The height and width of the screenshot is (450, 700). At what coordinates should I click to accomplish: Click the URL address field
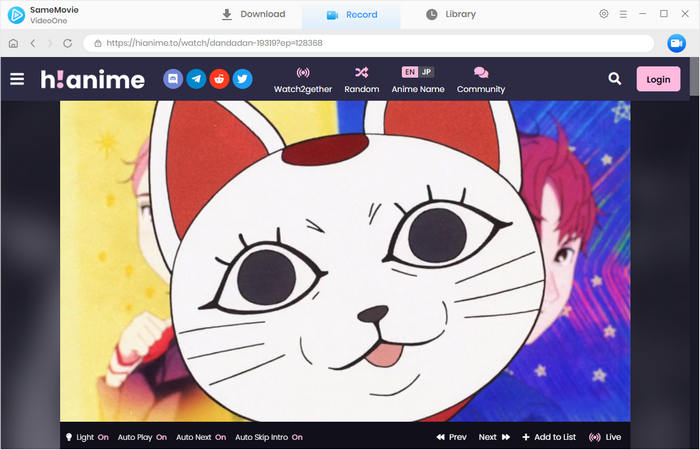369,43
